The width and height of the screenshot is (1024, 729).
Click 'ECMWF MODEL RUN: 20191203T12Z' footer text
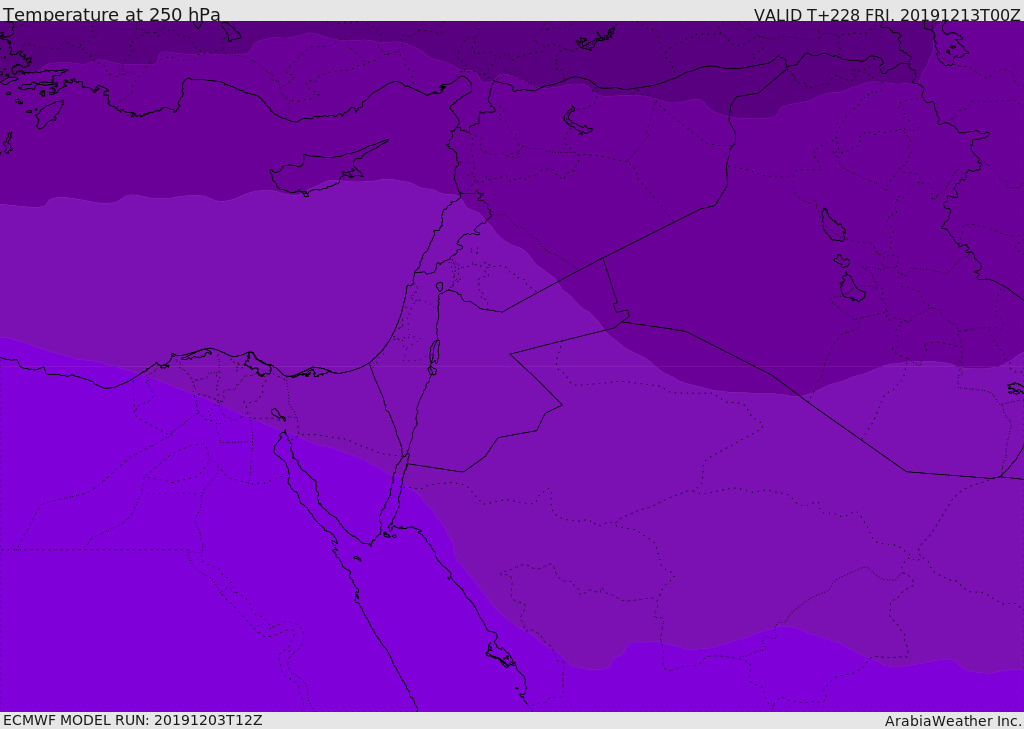pyautogui.click(x=133, y=720)
